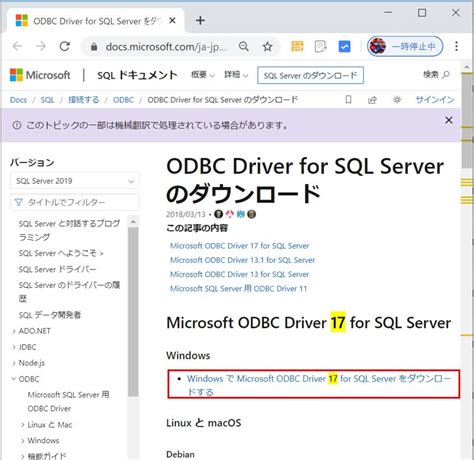Close the ODBC Driver browser tab
Screen dimensions: 474x460
[x=172, y=21]
